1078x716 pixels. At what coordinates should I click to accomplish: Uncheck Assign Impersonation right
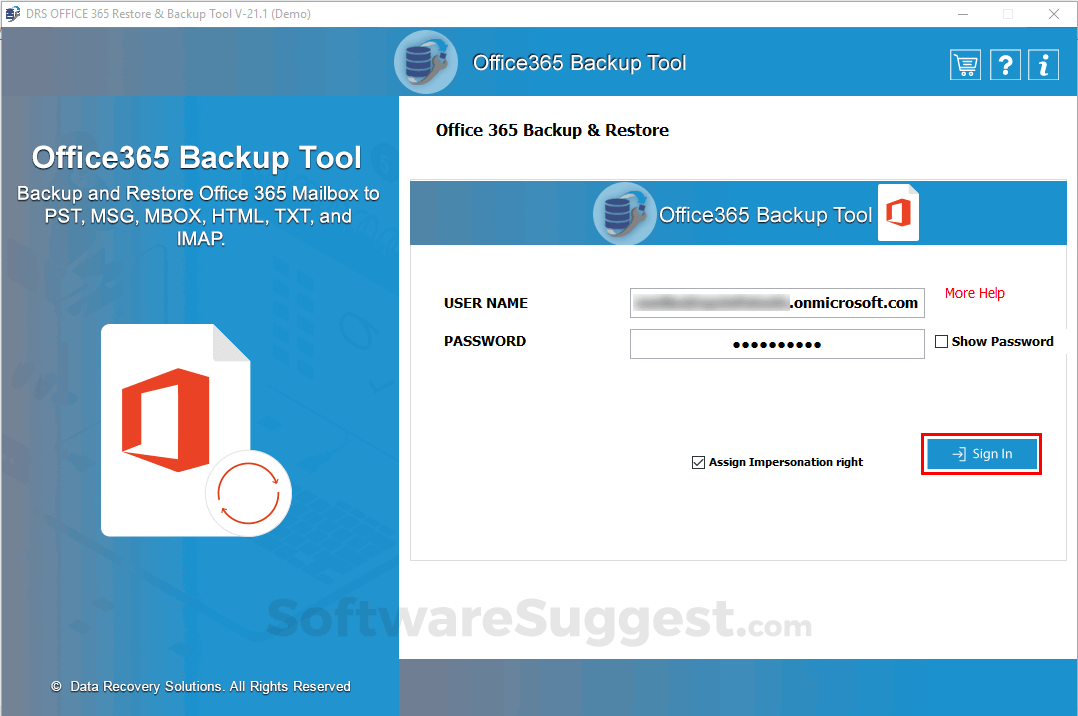click(698, 462)
